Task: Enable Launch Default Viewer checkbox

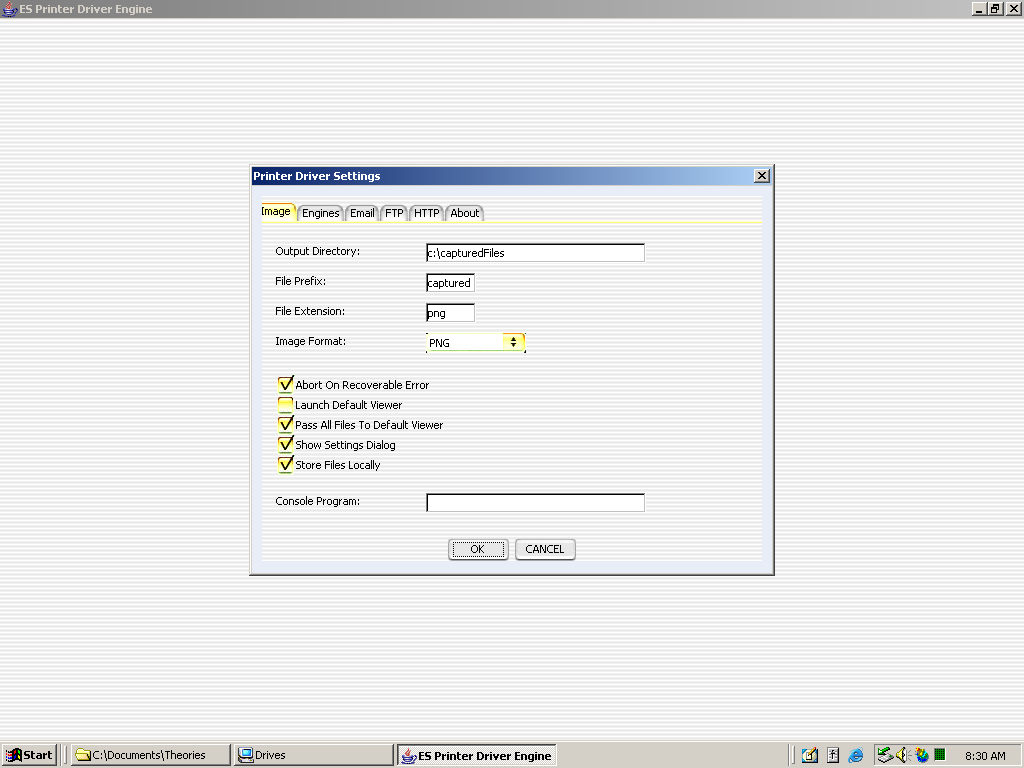Action: pos(286,405)
